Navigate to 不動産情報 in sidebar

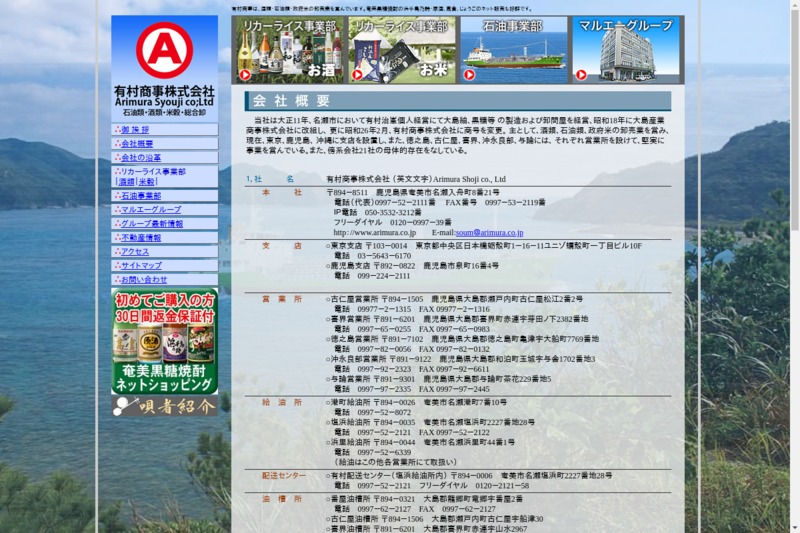[x=141, y=238]
